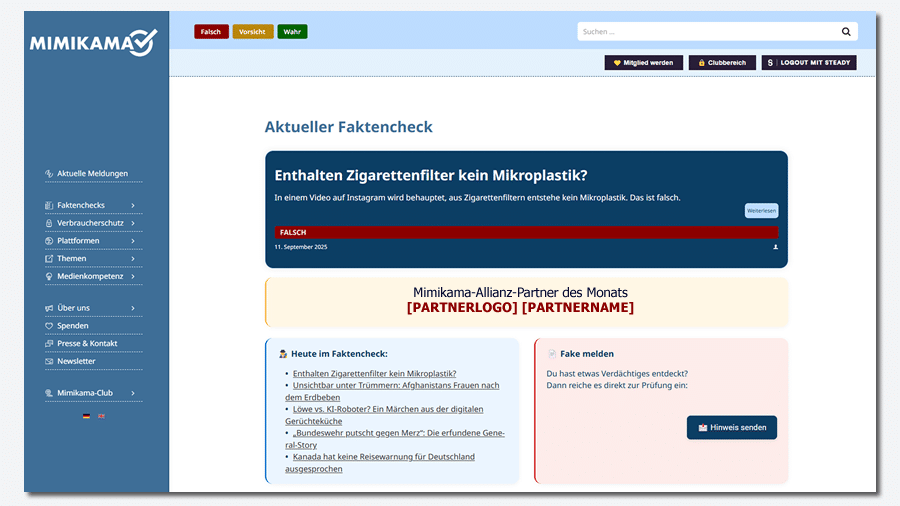Open headline Enthalten Zigarettenfilter kein Mikroplastik?
The height and width of the screenshot is (506, 900).
click(430, 175)
